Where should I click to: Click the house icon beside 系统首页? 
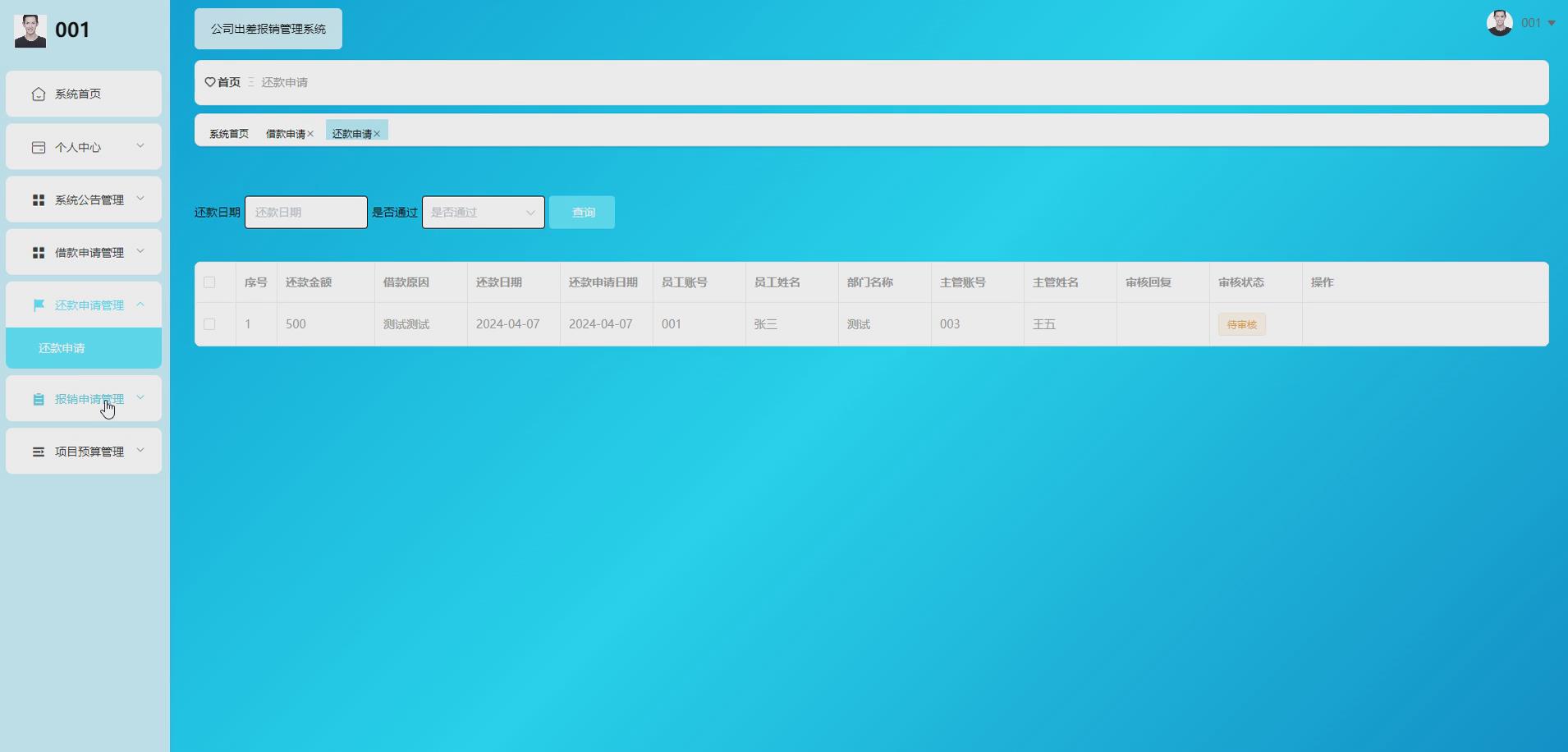pos(39,94)
